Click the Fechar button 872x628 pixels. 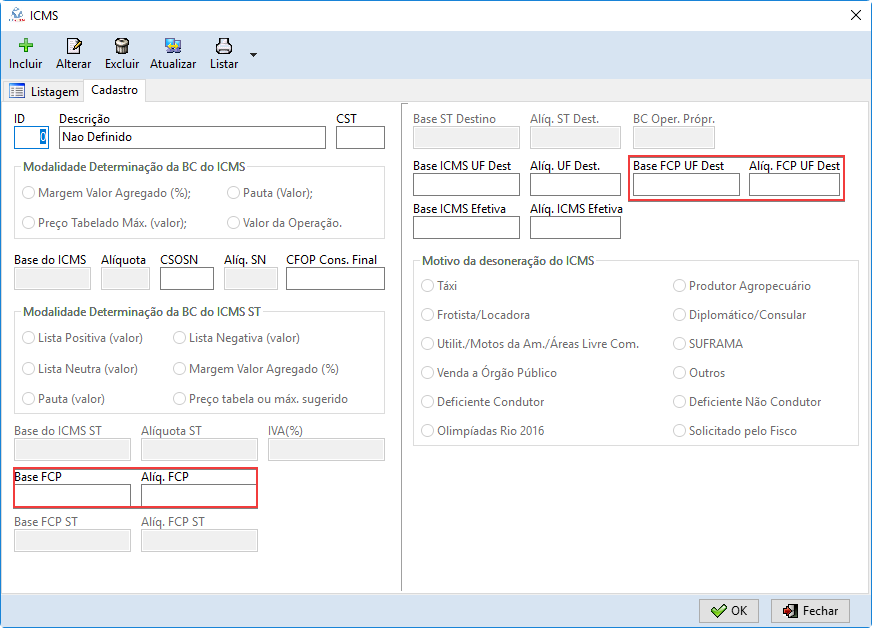click(810, 610)
